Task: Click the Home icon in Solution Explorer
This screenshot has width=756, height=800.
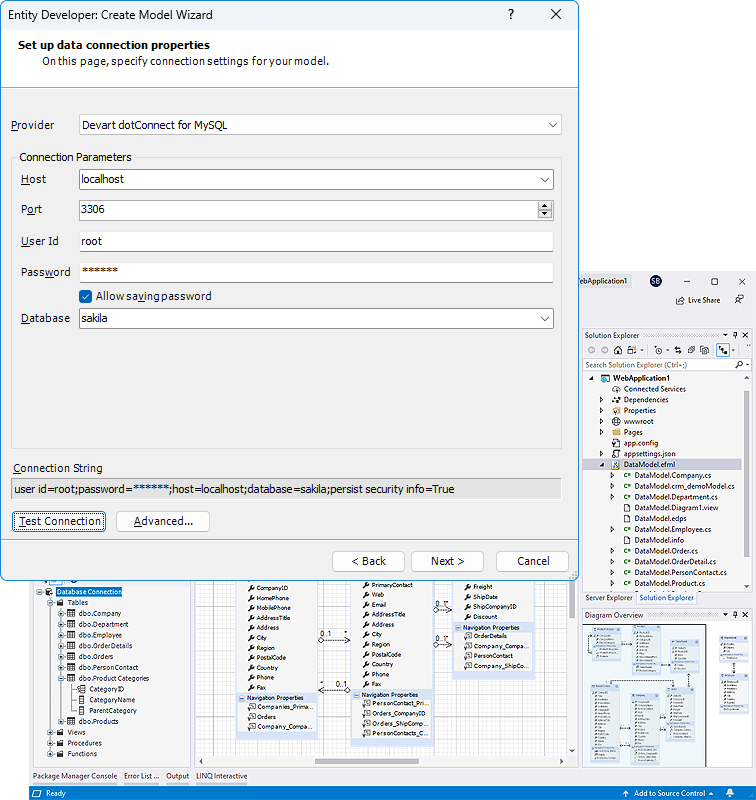Action: point(618,350)
